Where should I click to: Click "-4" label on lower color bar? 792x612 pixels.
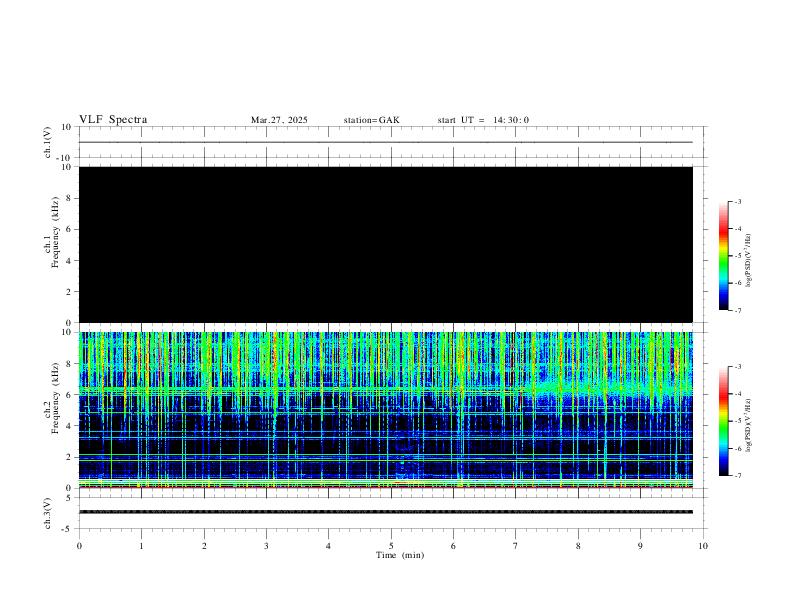[737, 394]
